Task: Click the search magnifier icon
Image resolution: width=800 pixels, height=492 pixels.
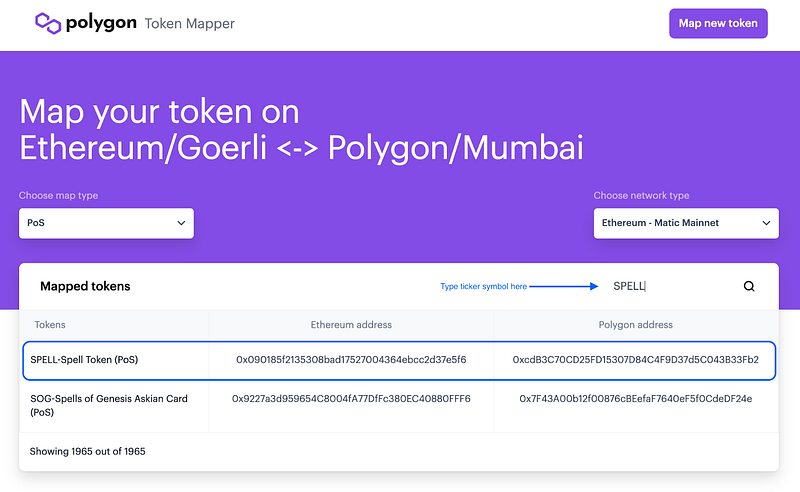Action: coord(748,286)
